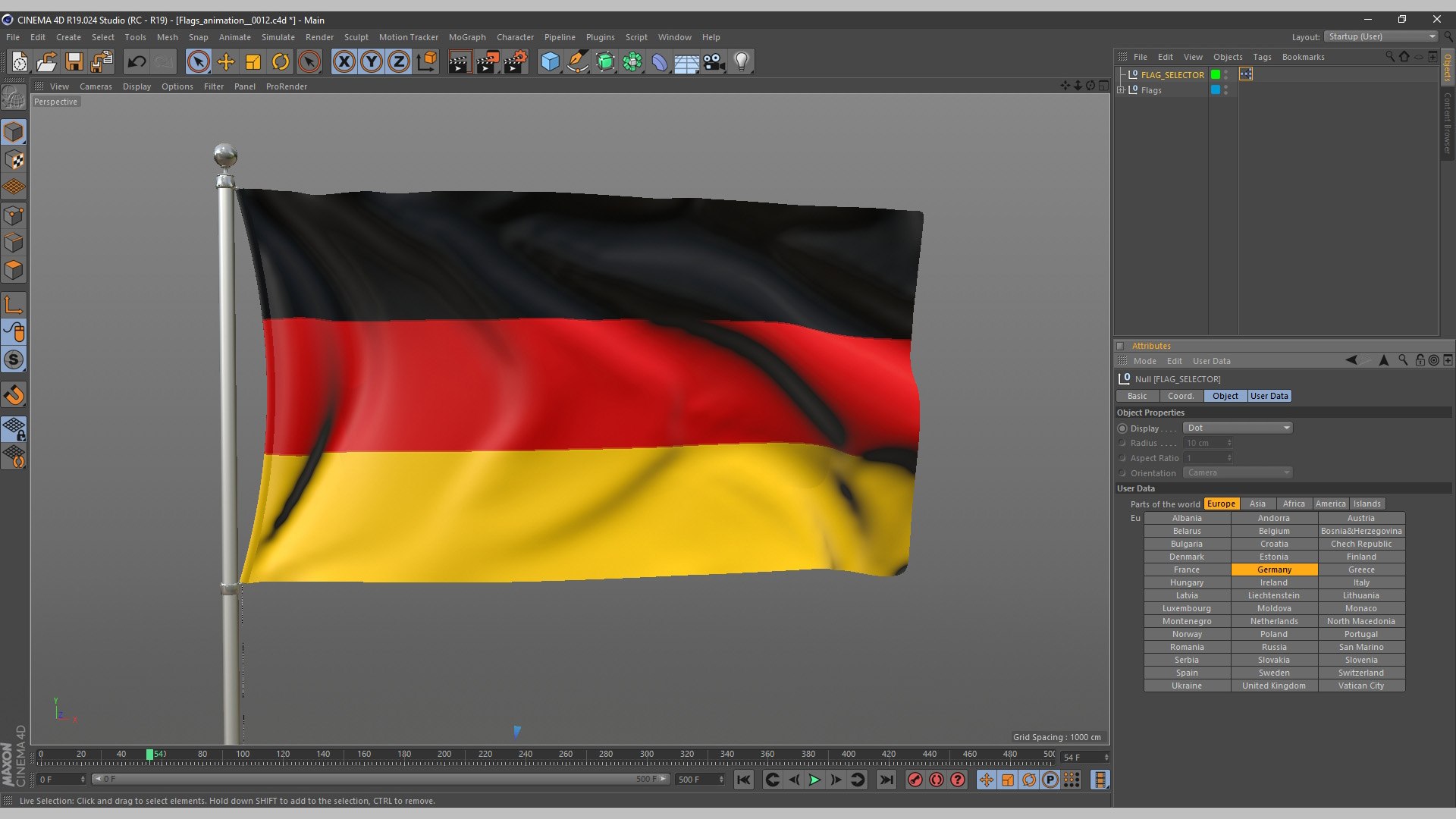Screen dimensions: 1456x819
Task: Open Object Manager Tags menu
Action: point(1262,57)
